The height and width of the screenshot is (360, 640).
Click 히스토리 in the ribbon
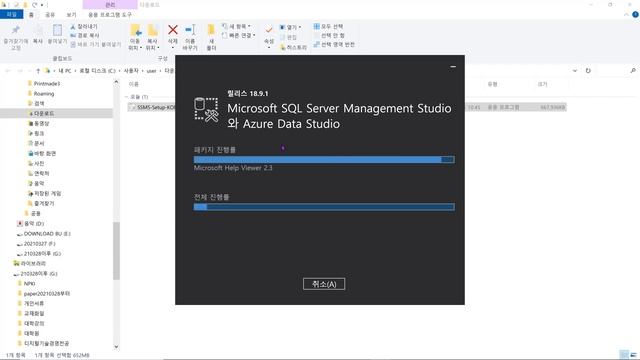point(293,47)
